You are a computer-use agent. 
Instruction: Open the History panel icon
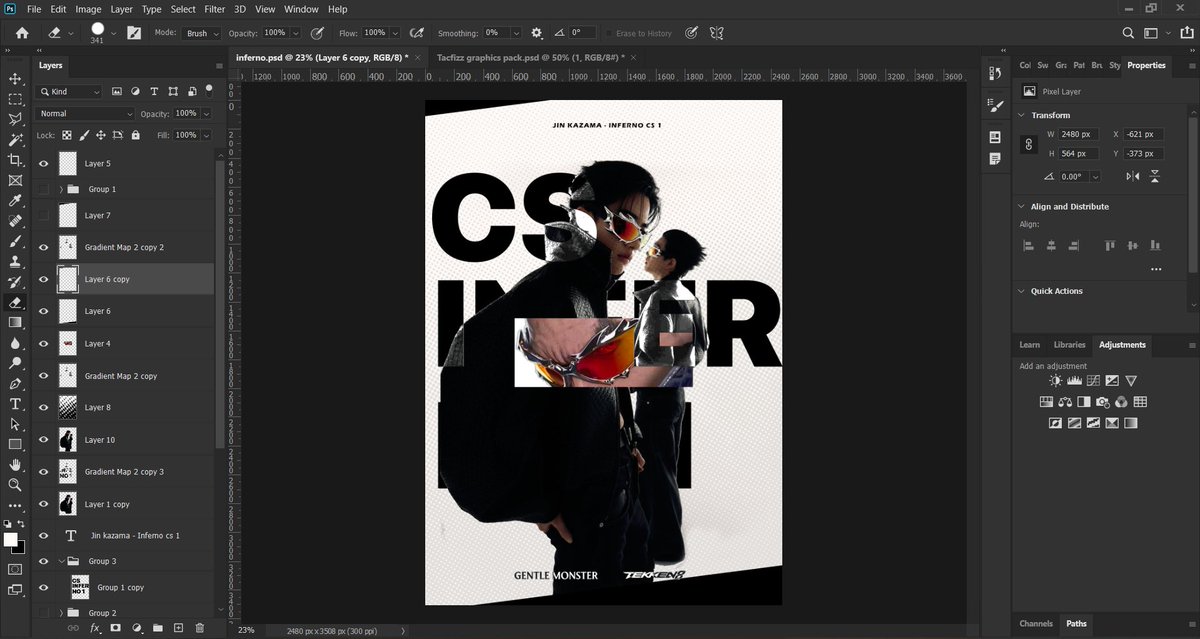tap(995, 73)
